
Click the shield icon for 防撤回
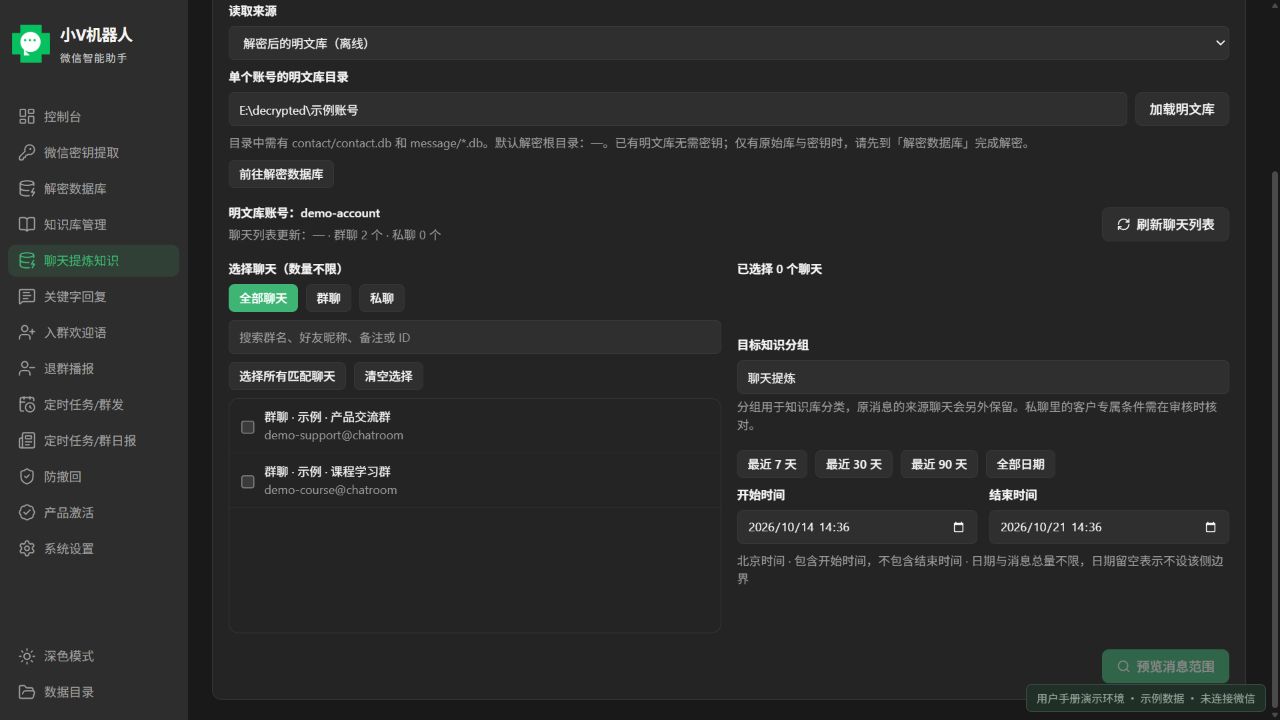tap(27, 477)
